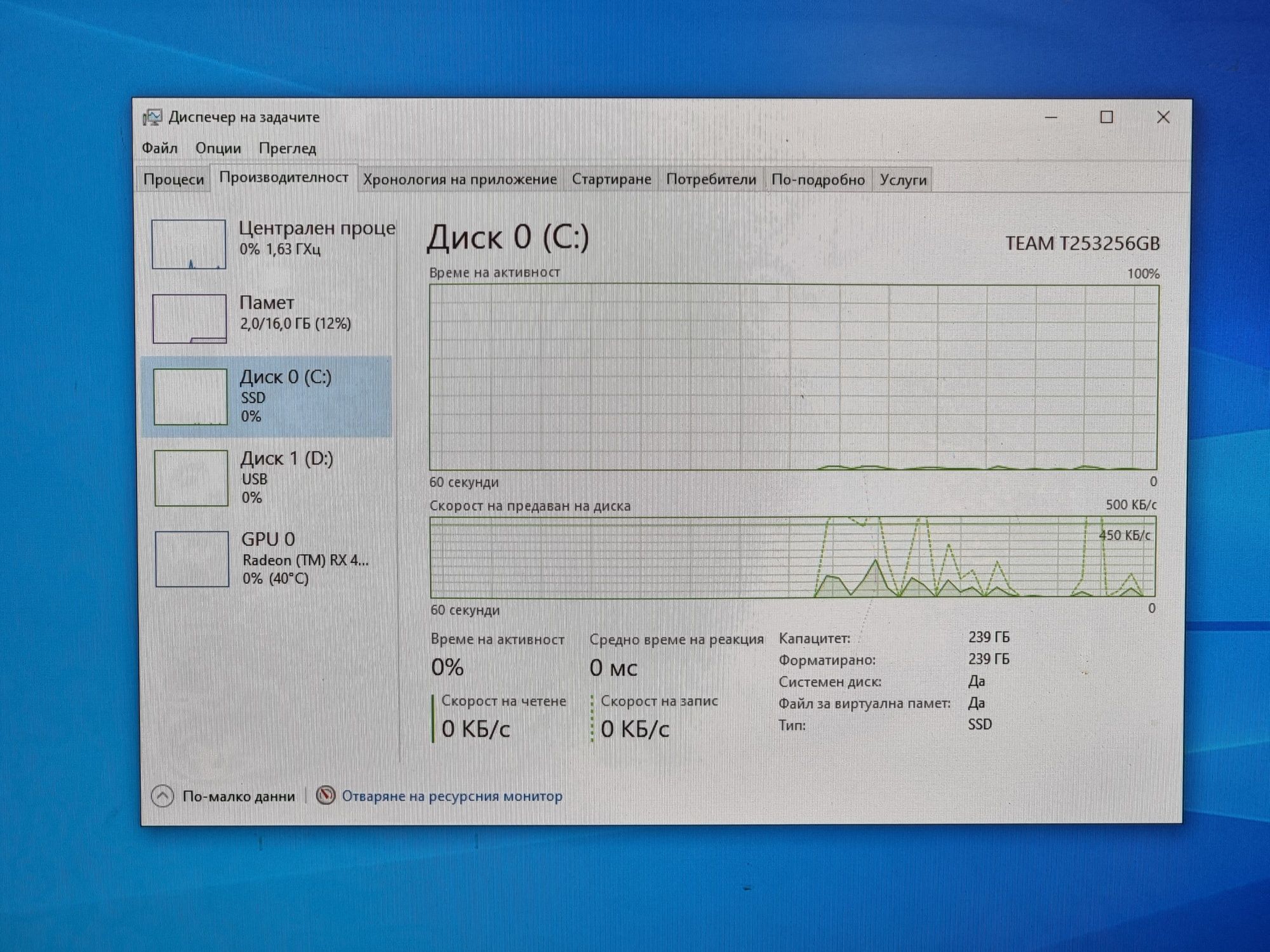The width and height of the screenshot is (1270, 952).
Task: Go to the Потребители tab
Action: [x=711, y=180]
